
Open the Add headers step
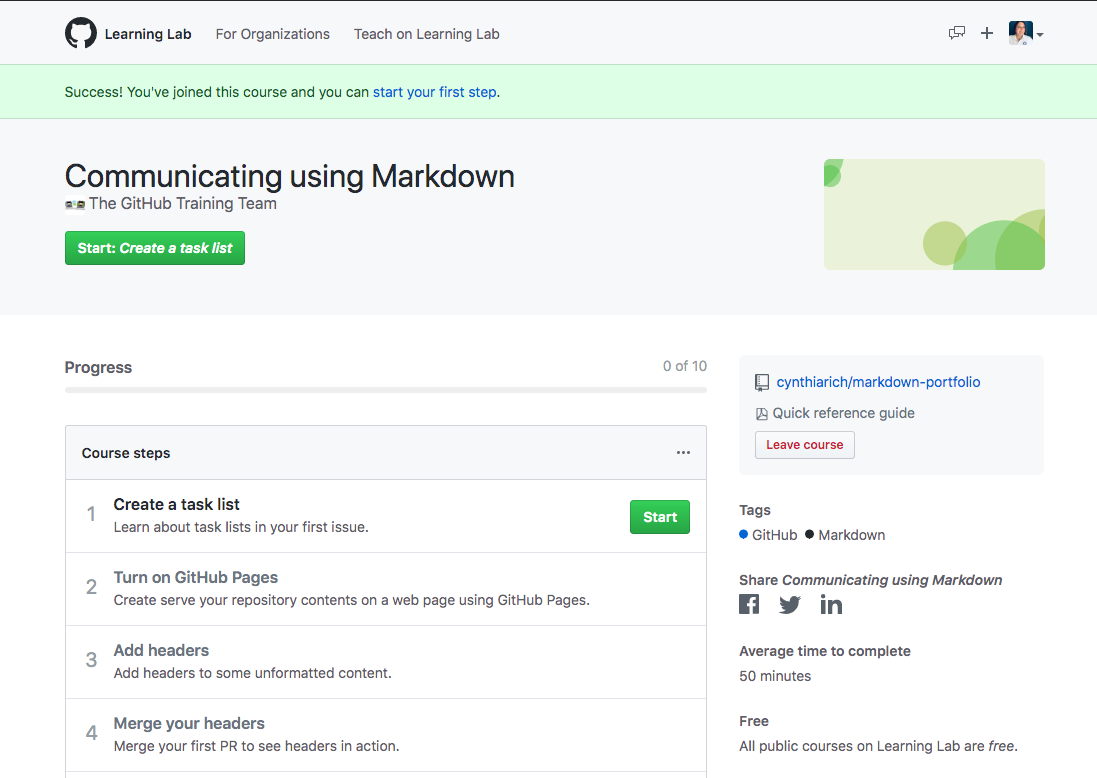(x=162, y=650)
